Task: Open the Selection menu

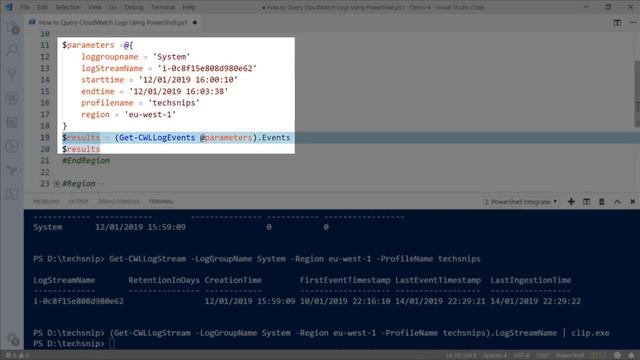Action: [68, 7]
